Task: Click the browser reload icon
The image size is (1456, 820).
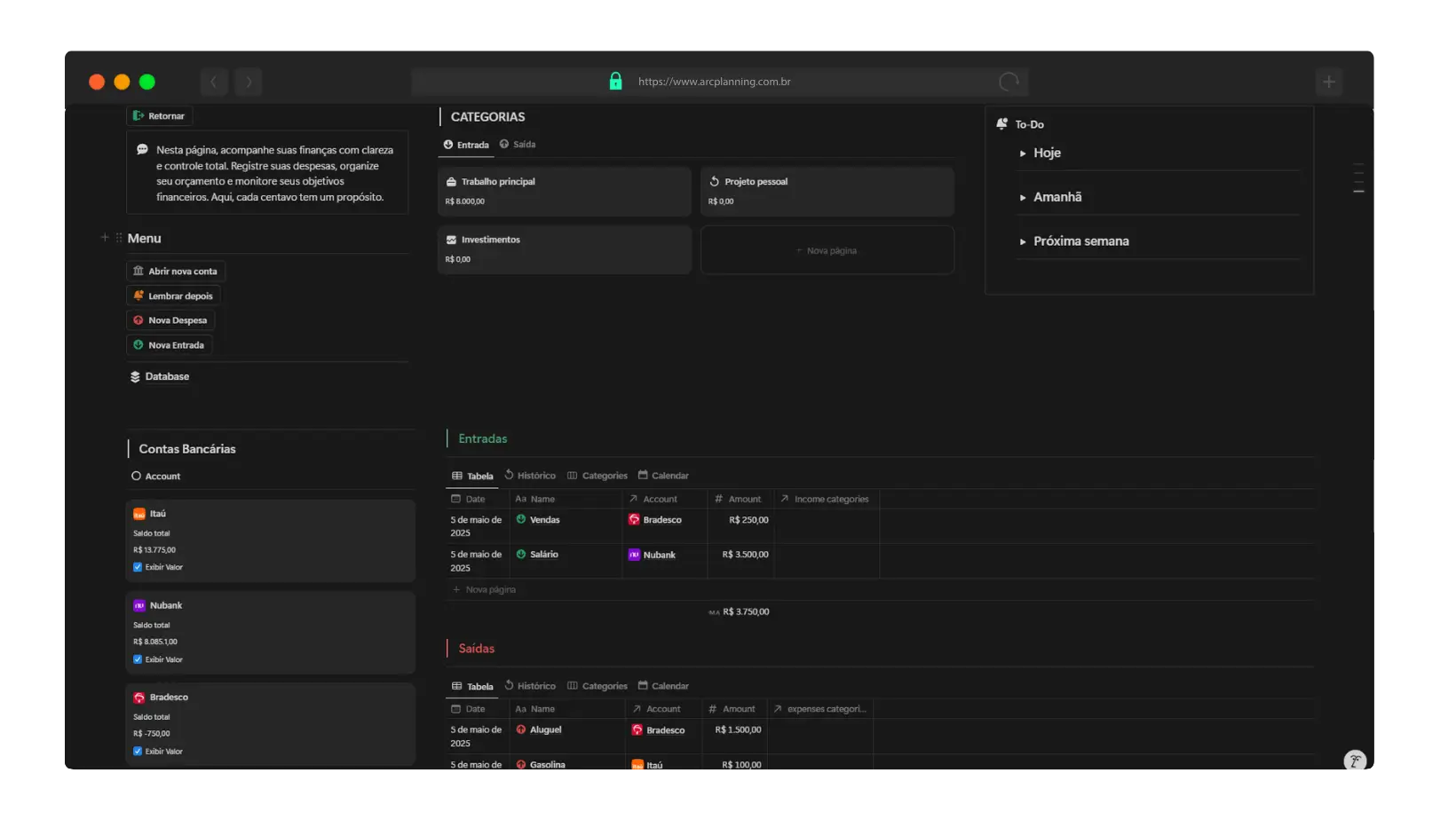Action: 1009,82
